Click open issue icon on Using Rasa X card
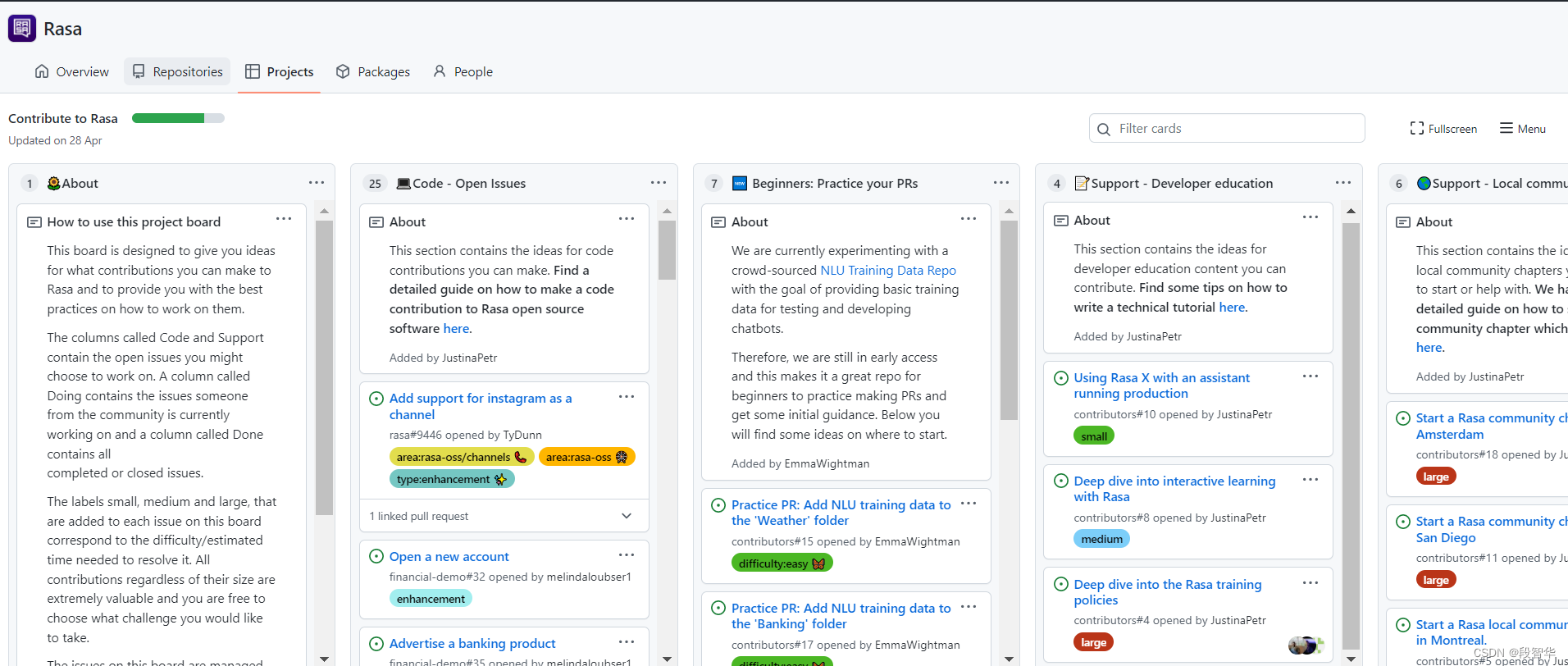The height and width of the screenshot is (666, 1568). pyautogui.click(x=1061, y=378)
